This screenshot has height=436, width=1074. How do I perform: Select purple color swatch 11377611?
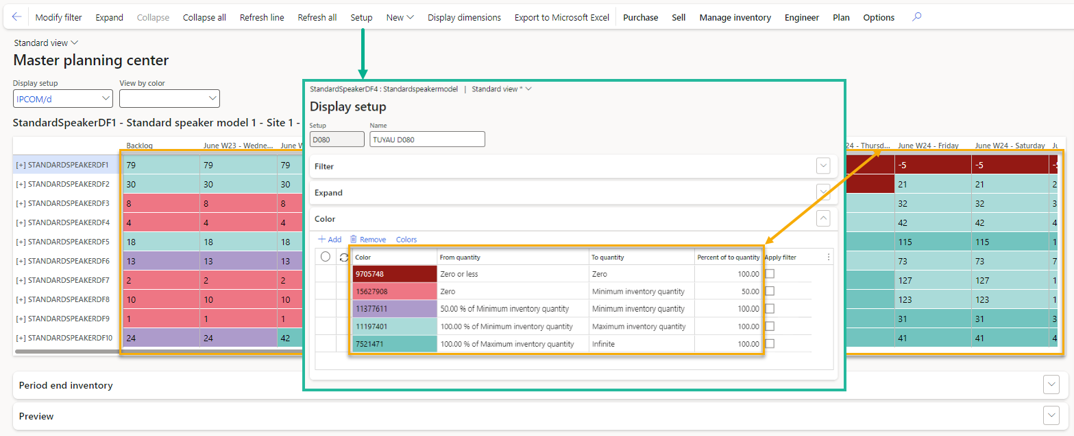[x=395, y=309]
